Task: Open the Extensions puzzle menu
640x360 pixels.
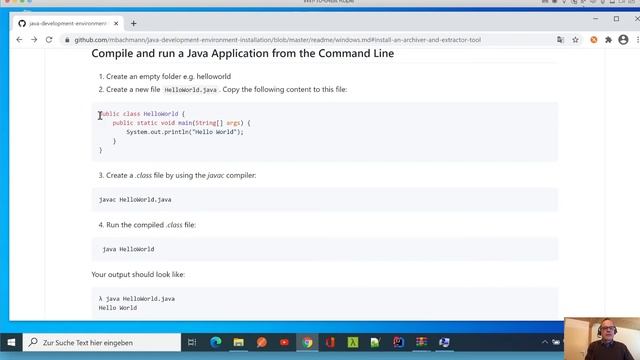Action: click(609, 40)
